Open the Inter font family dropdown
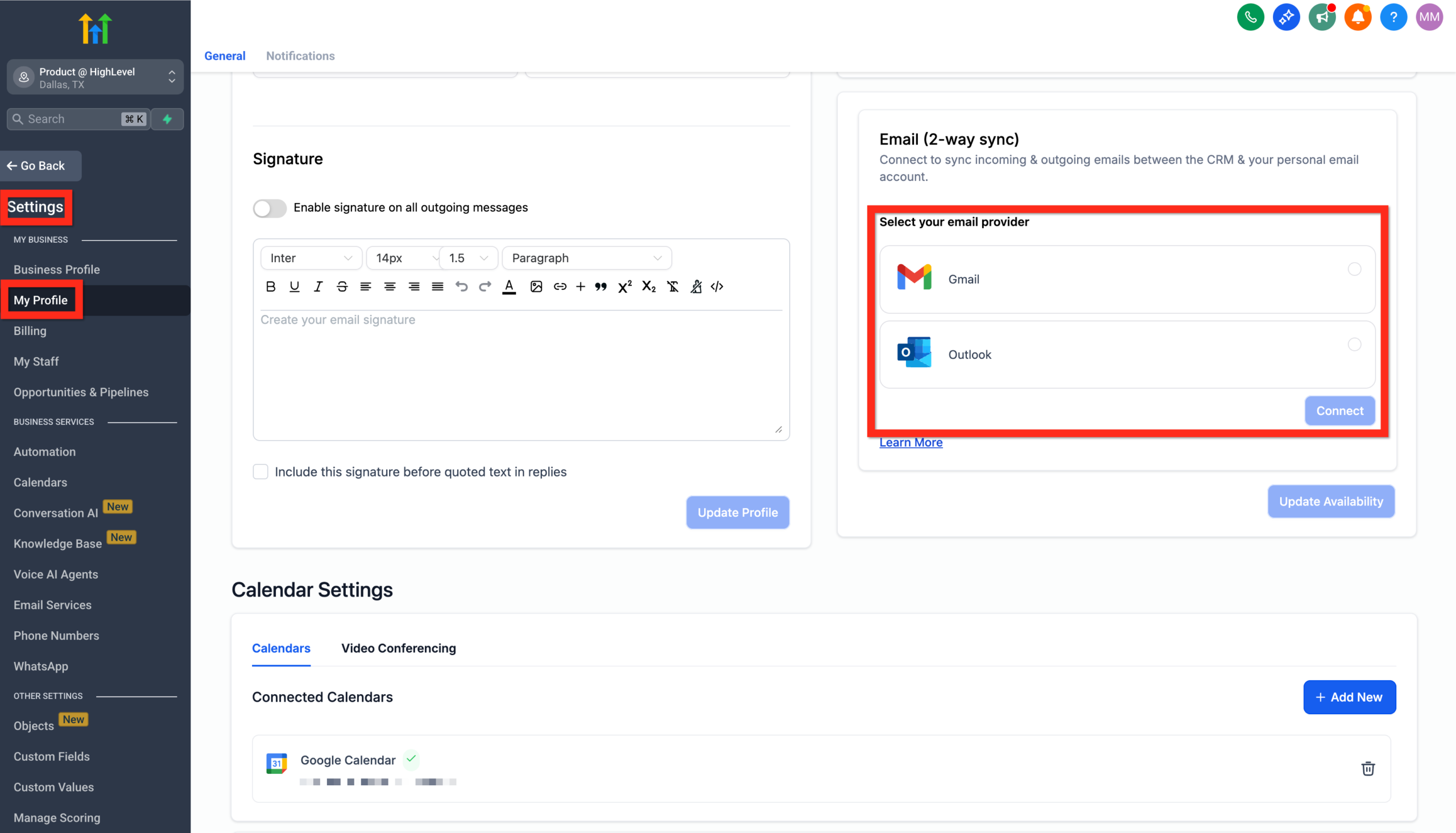Viewport: 1456px width, 833px height. tap(311, 258)
